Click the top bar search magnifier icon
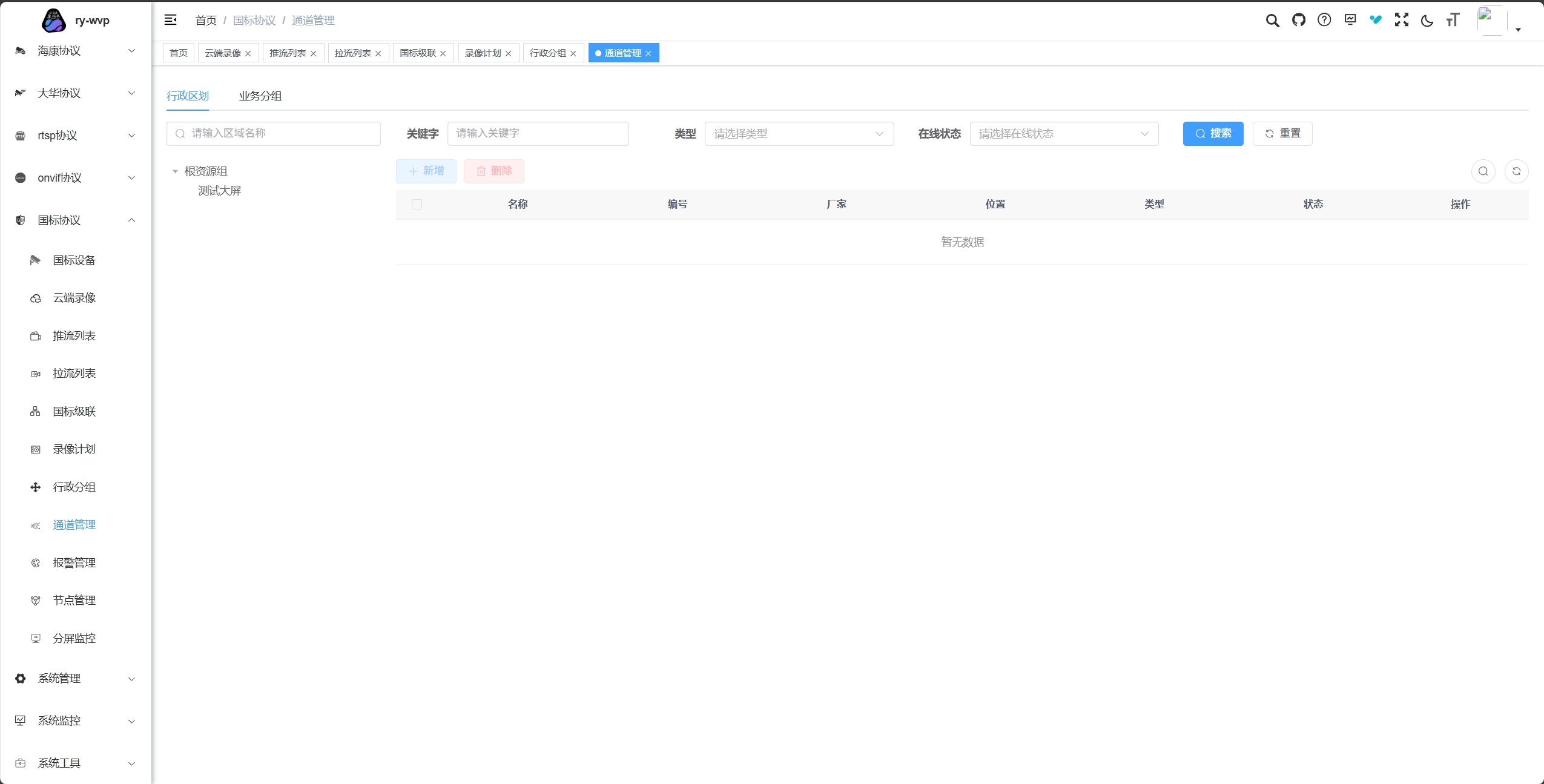This screenshot has height=784, width=1544. [x=1272, y=21]
